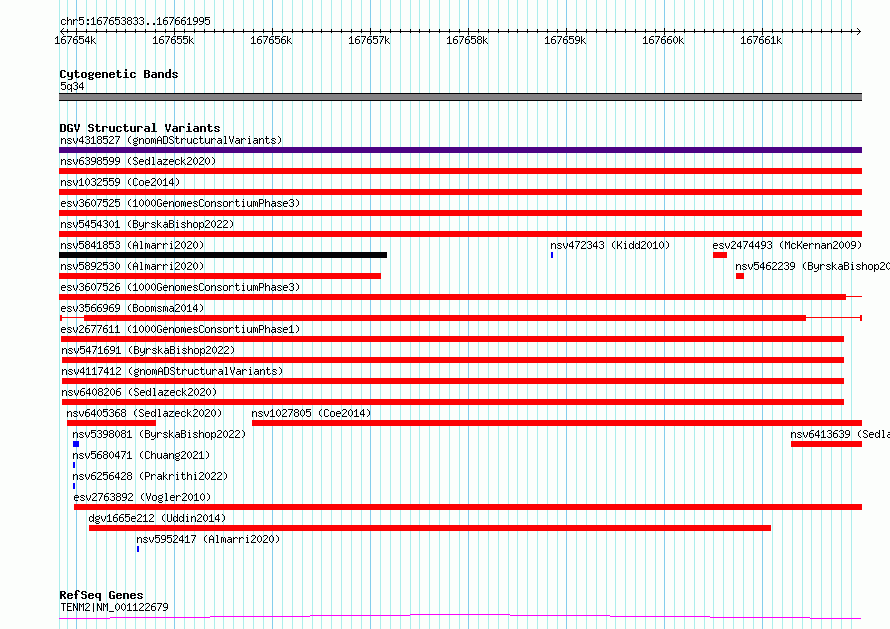Click the black nsv5841853 variant bar
Image resolution: width=890 pixels, height=629 pixels.
(223, 255)
